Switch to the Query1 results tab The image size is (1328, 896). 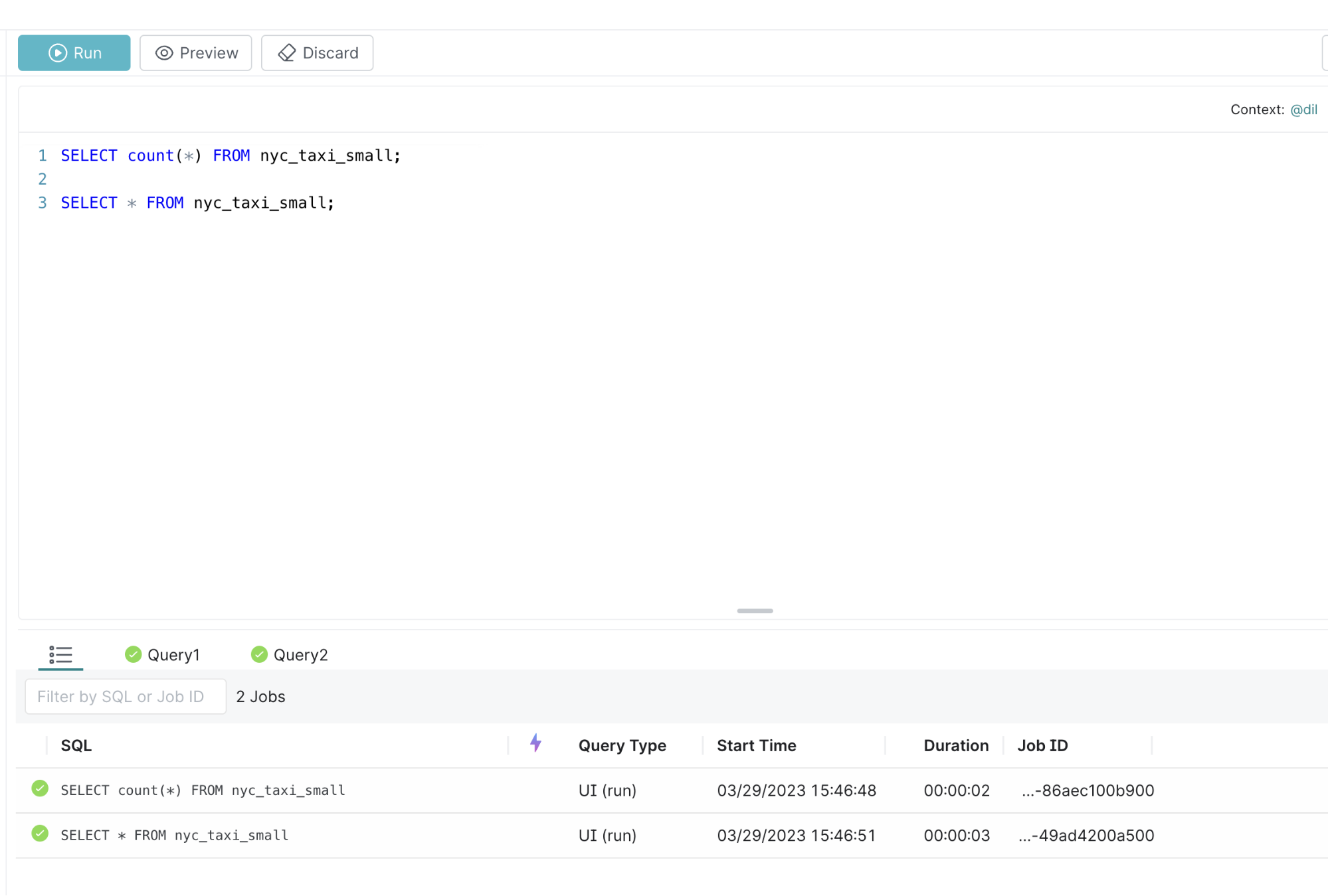pyautogui.click(x=173, y=654)
